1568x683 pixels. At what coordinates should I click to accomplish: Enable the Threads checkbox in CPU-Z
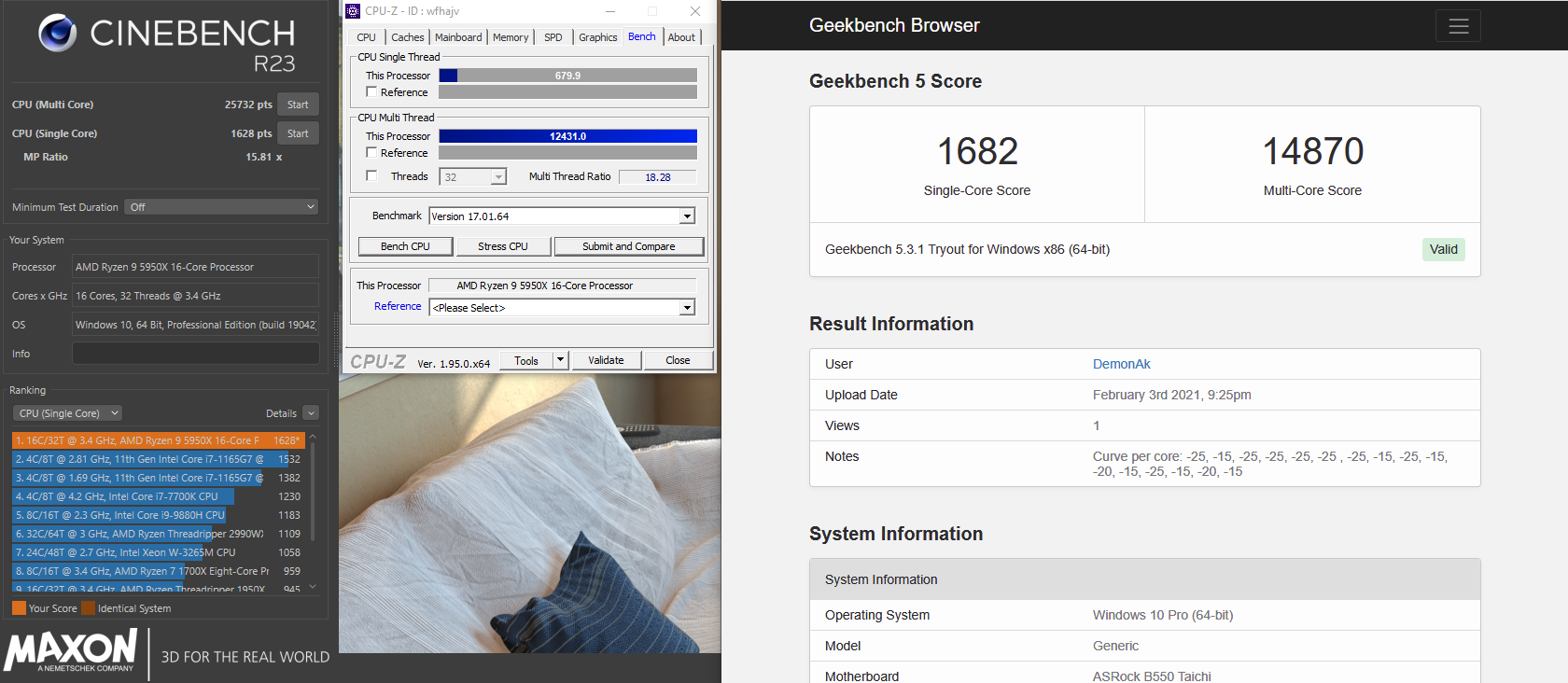[371, 176]
